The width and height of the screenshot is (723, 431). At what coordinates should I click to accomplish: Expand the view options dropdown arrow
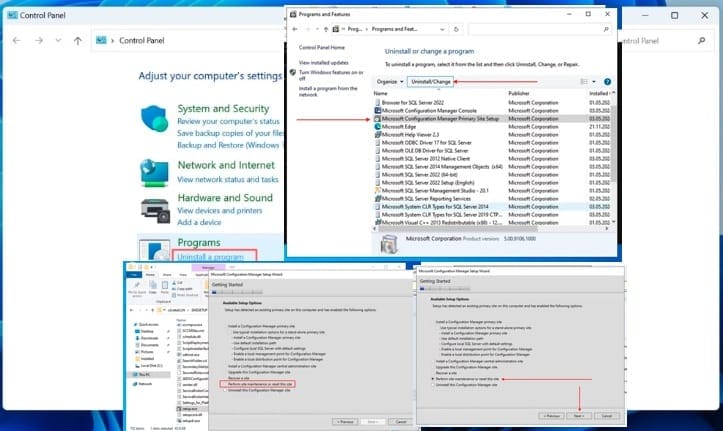tap(594, 82)
